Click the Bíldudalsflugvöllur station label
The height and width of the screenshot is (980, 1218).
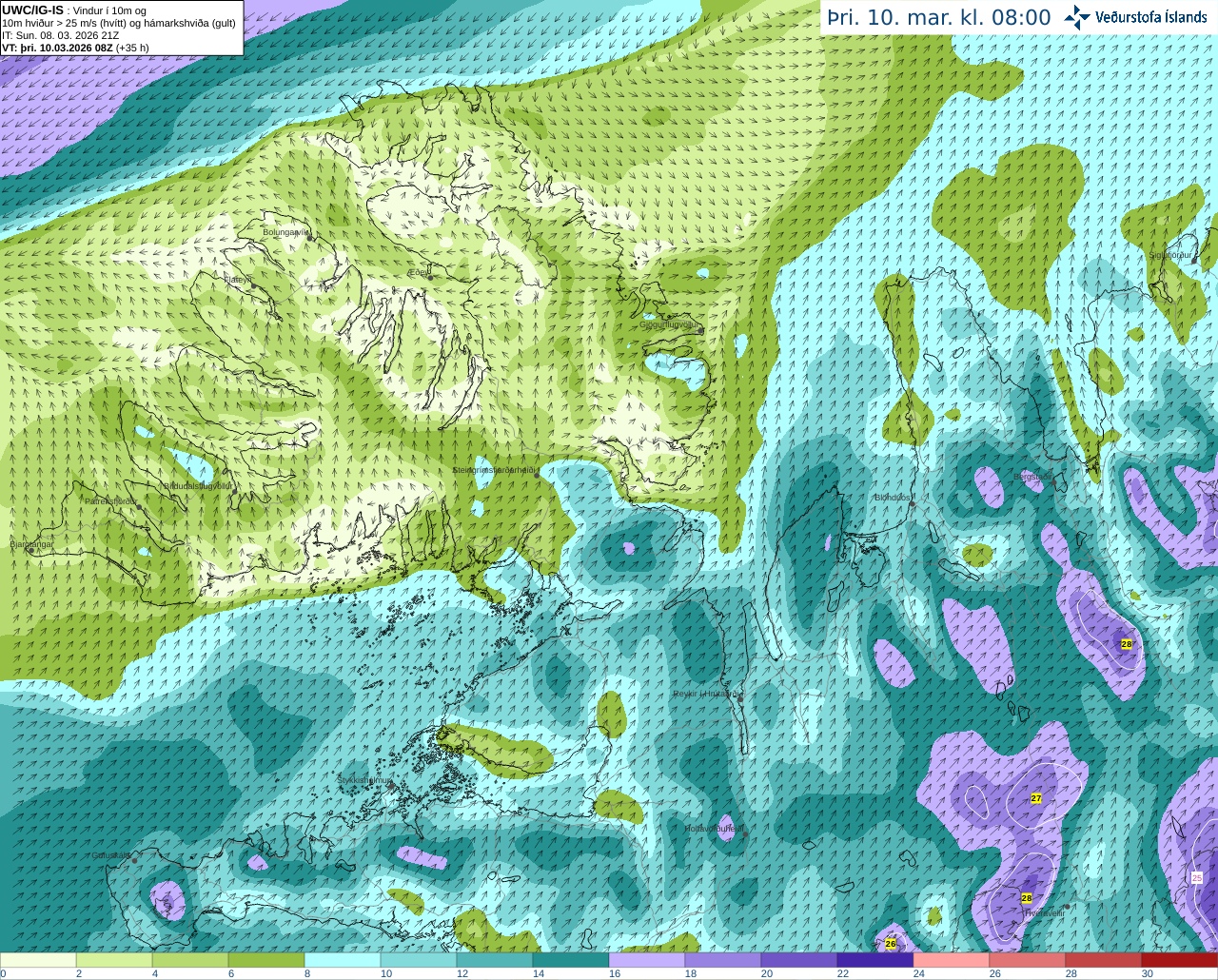(x=198, y=485)
